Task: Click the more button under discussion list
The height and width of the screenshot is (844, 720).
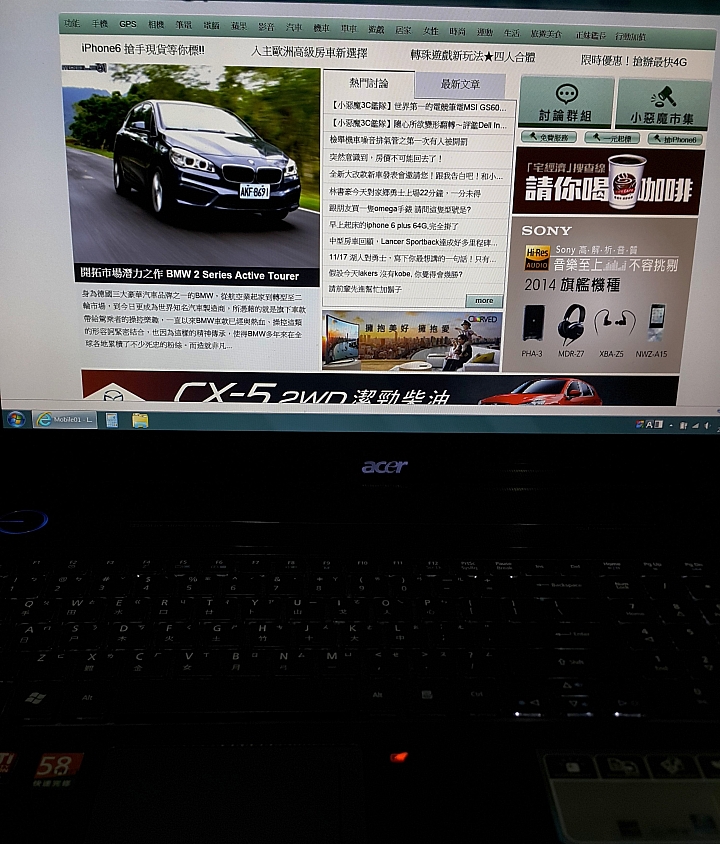Action: point(484,301)
